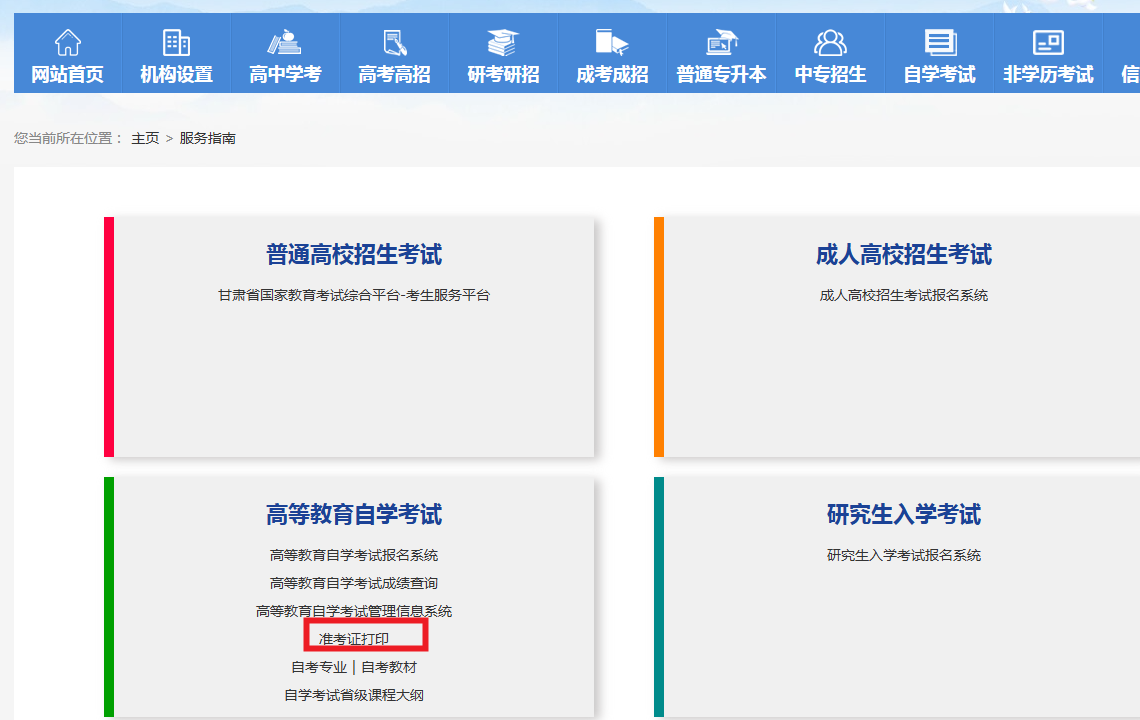Open 高等教育自学考试管理信息系统 link

click(x=354, y=611)
